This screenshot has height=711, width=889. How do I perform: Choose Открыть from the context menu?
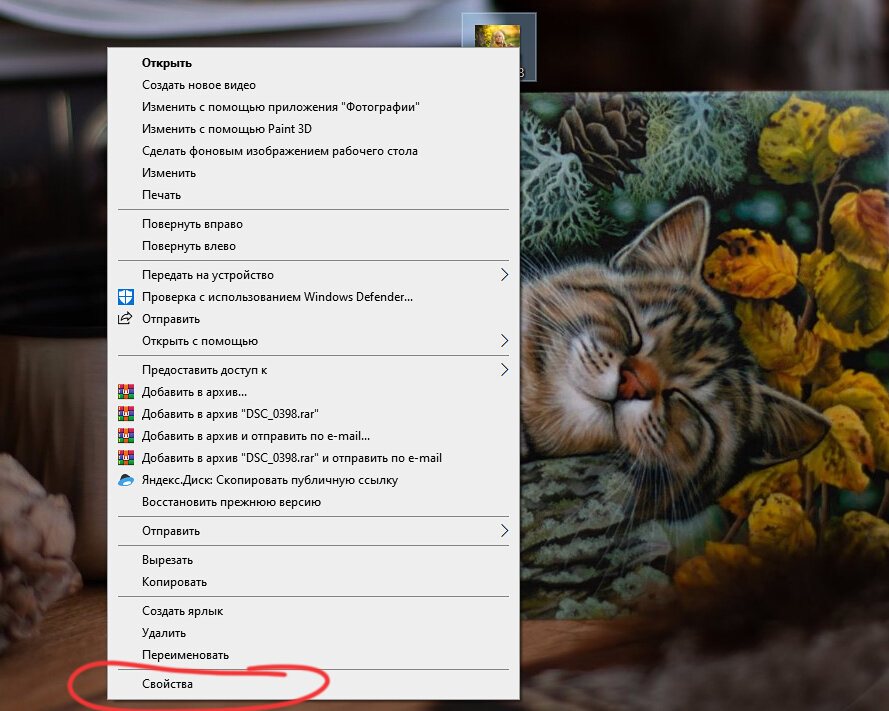(313, 63)
